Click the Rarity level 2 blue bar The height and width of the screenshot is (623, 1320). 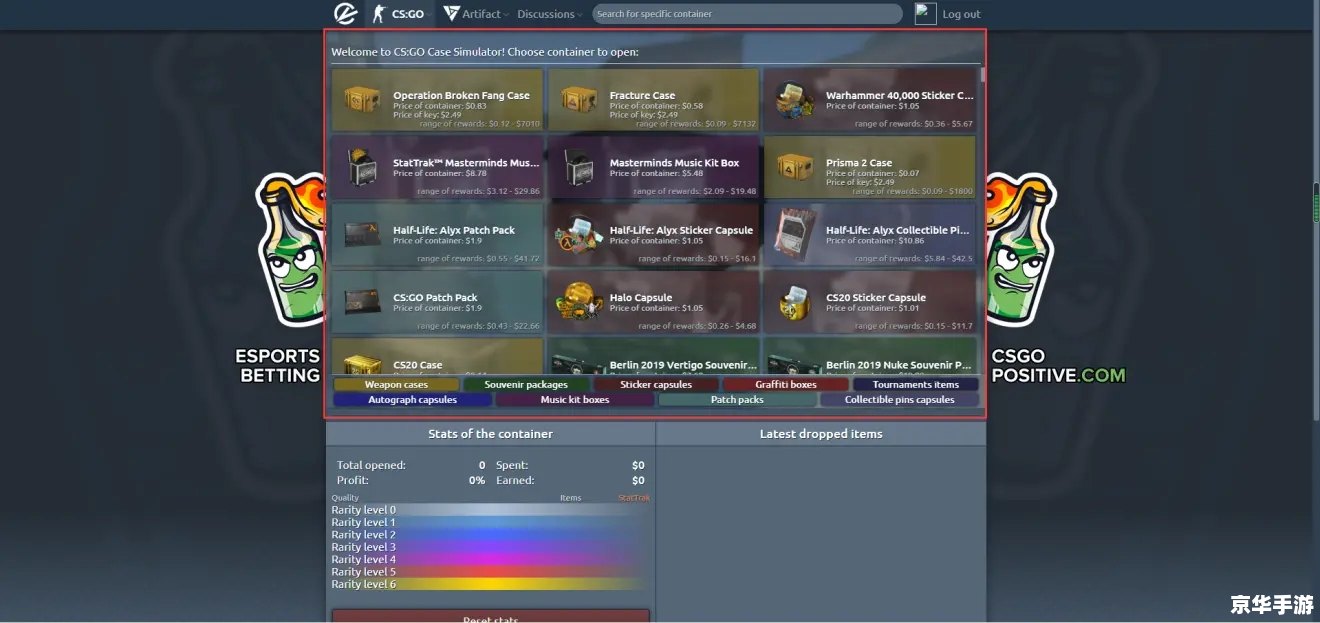490,535
